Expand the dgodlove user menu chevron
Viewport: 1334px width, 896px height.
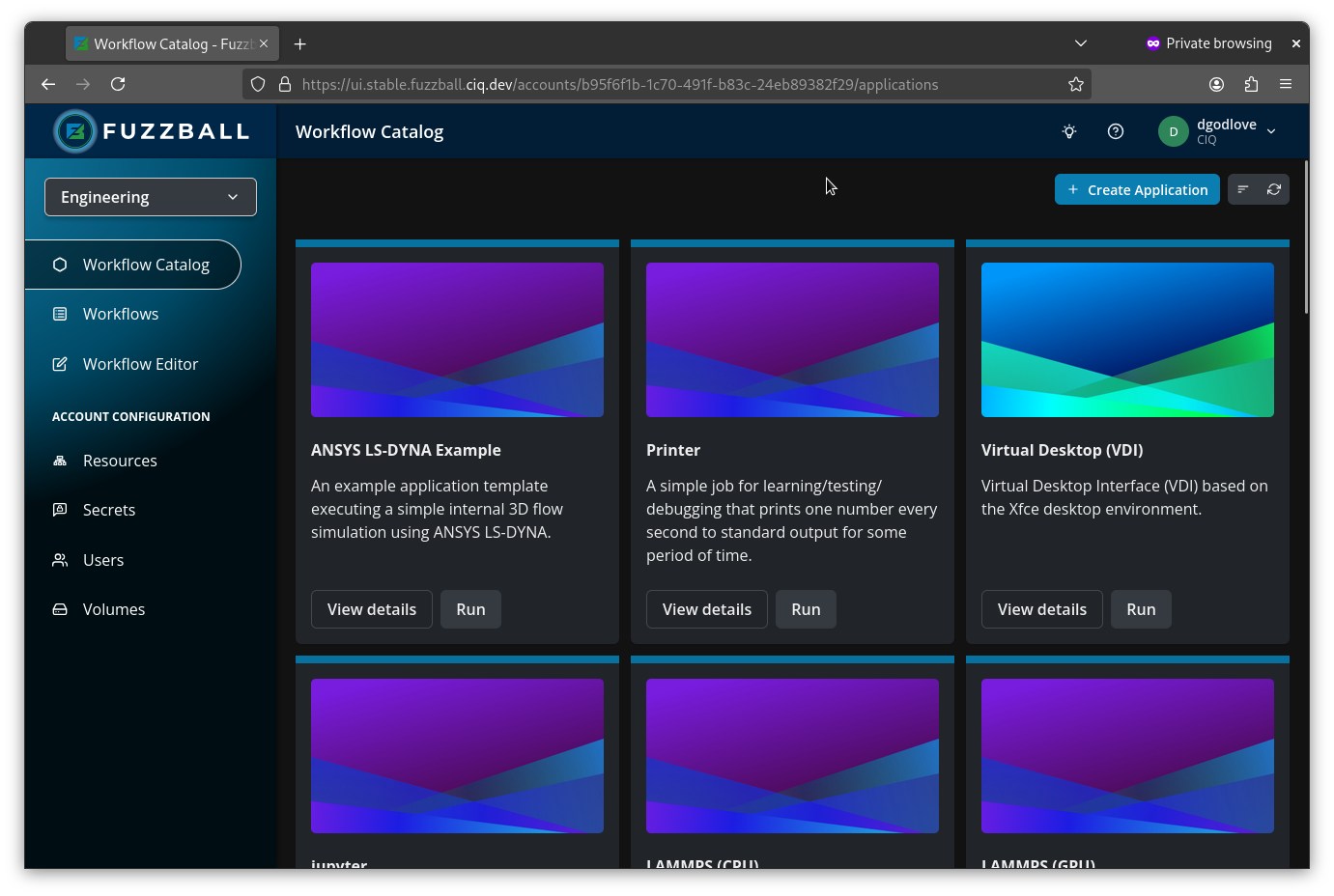pyautogui.click(x=1271, y=130)
